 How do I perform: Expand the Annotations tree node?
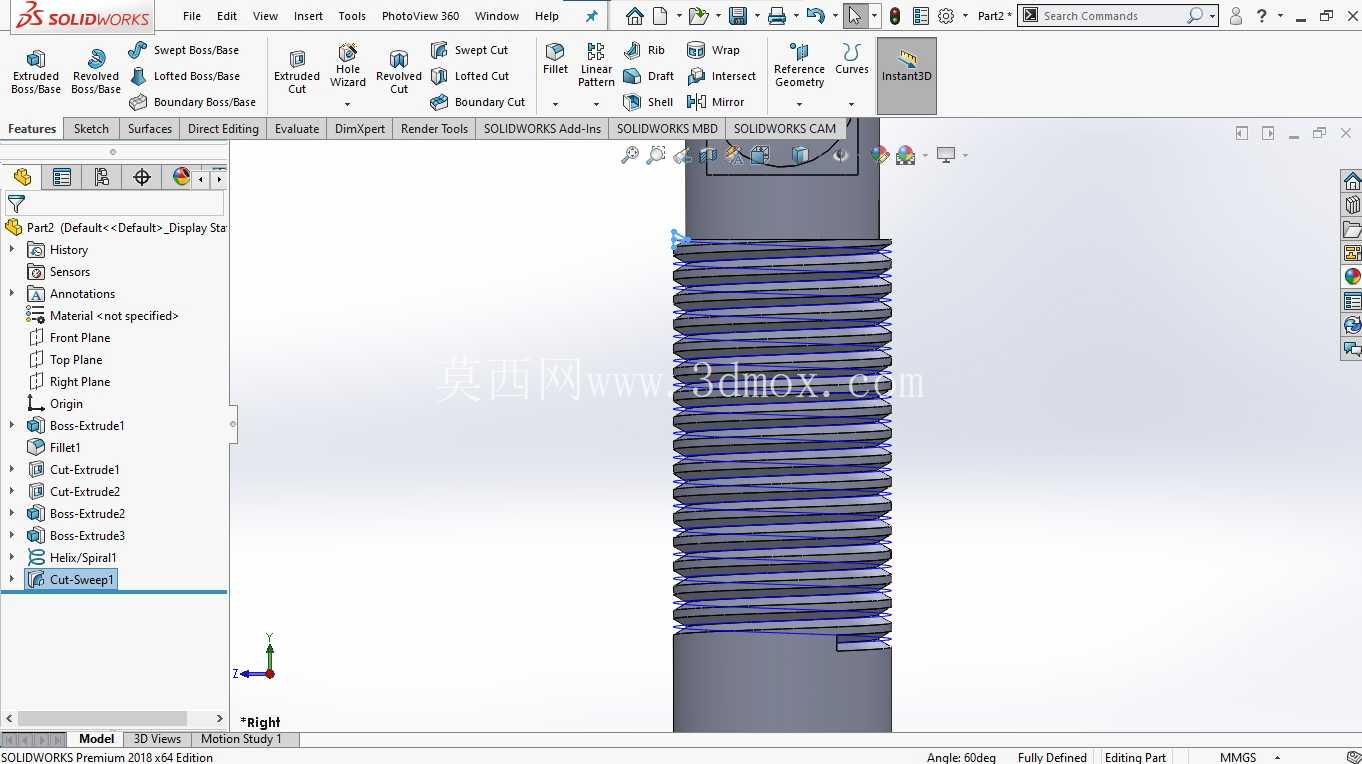pos(12,294)
